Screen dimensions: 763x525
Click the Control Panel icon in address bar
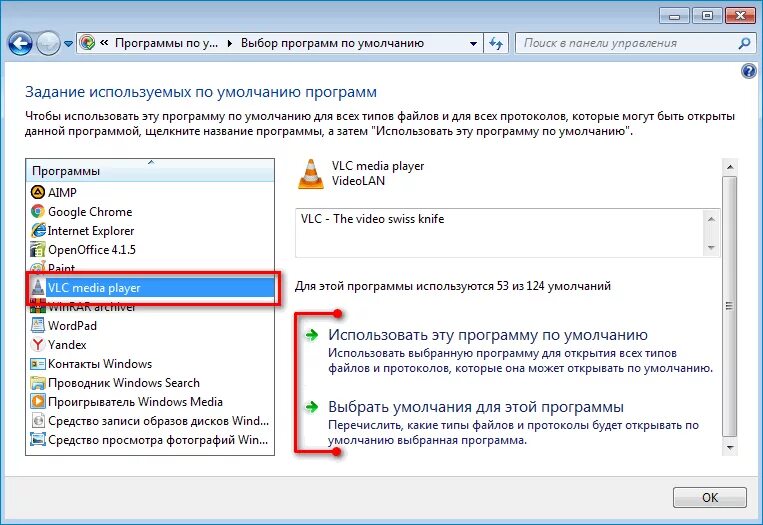pyautogui.click(x=88, y=43)
